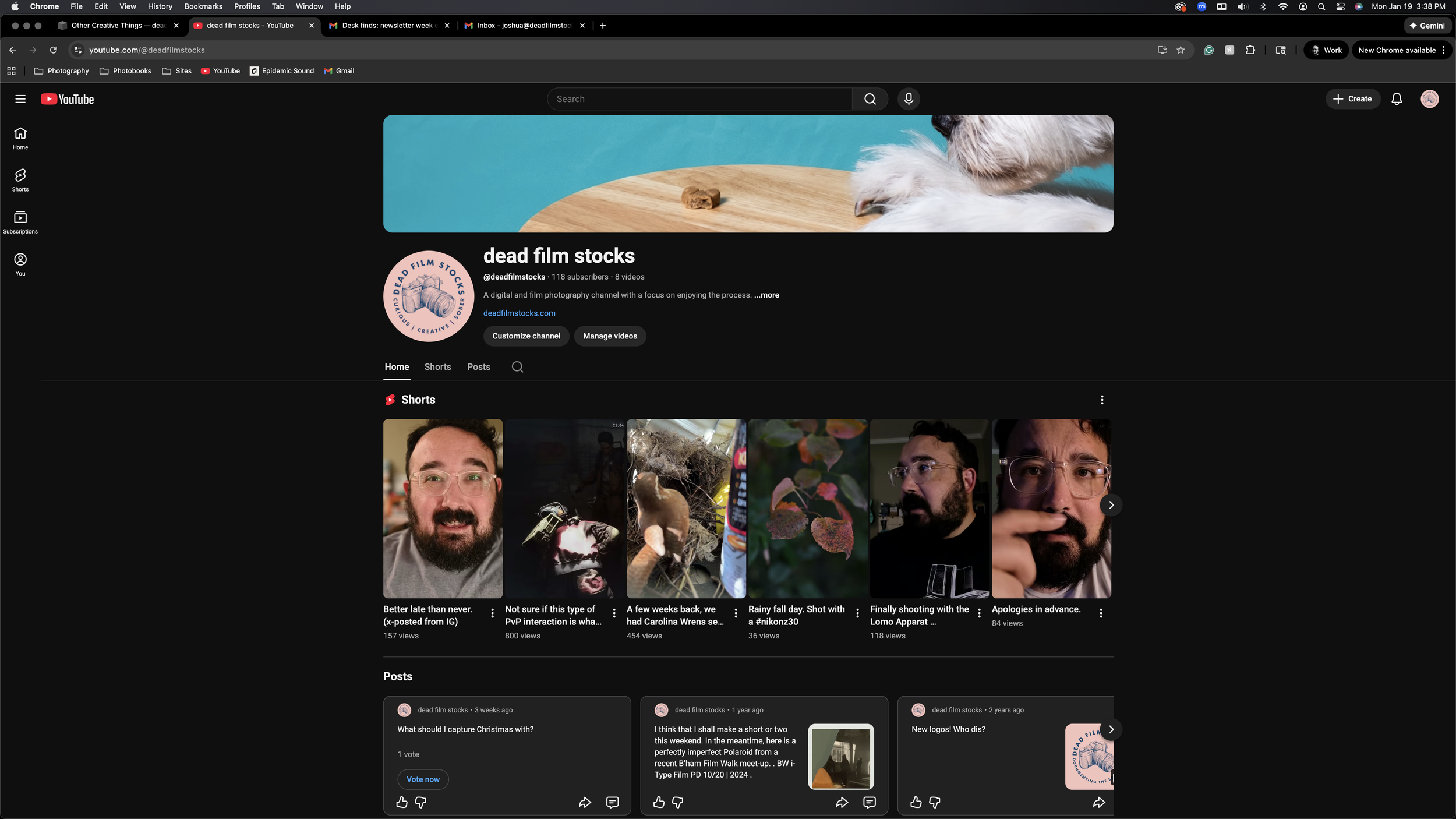Open comments on the Polaroid post
The image size is (1456, 819).
(869, 802)
